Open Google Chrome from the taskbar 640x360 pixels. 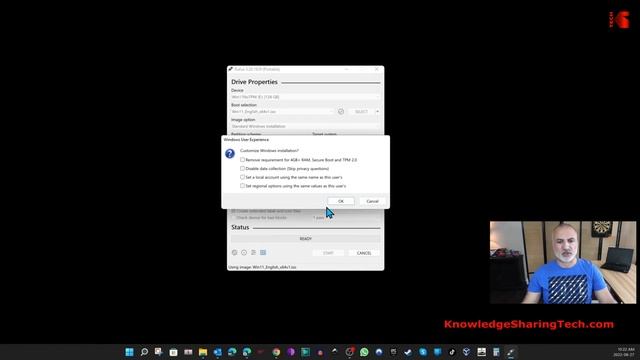pos(276,352)
